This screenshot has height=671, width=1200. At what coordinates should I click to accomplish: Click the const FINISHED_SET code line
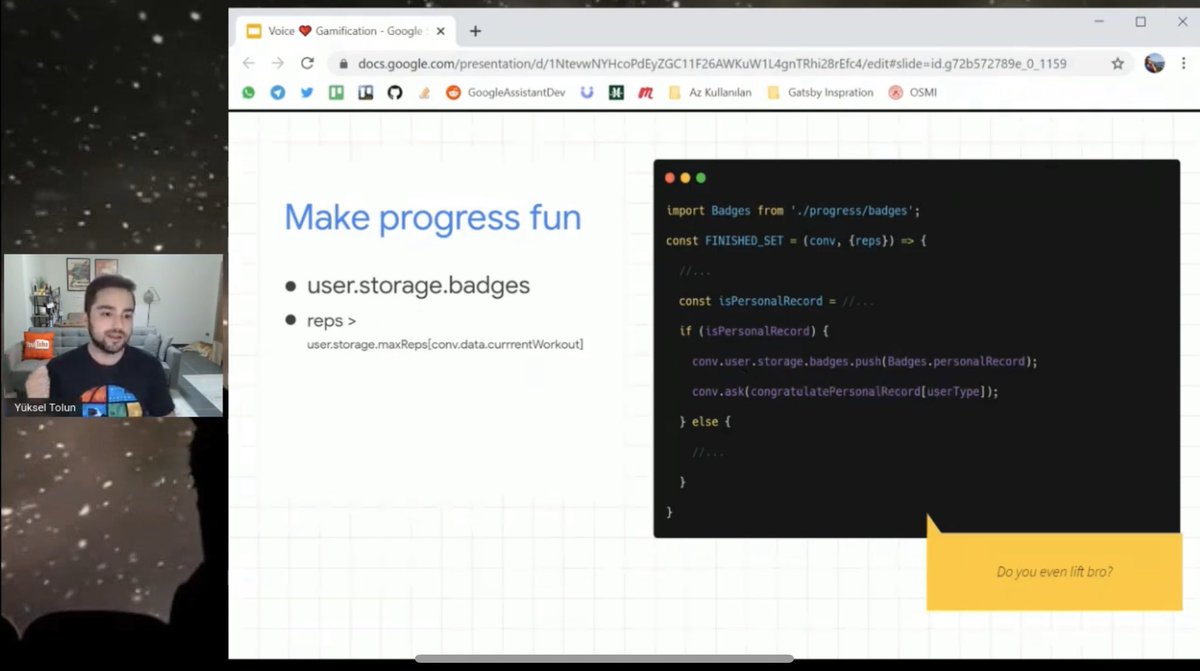click(796, 241)
